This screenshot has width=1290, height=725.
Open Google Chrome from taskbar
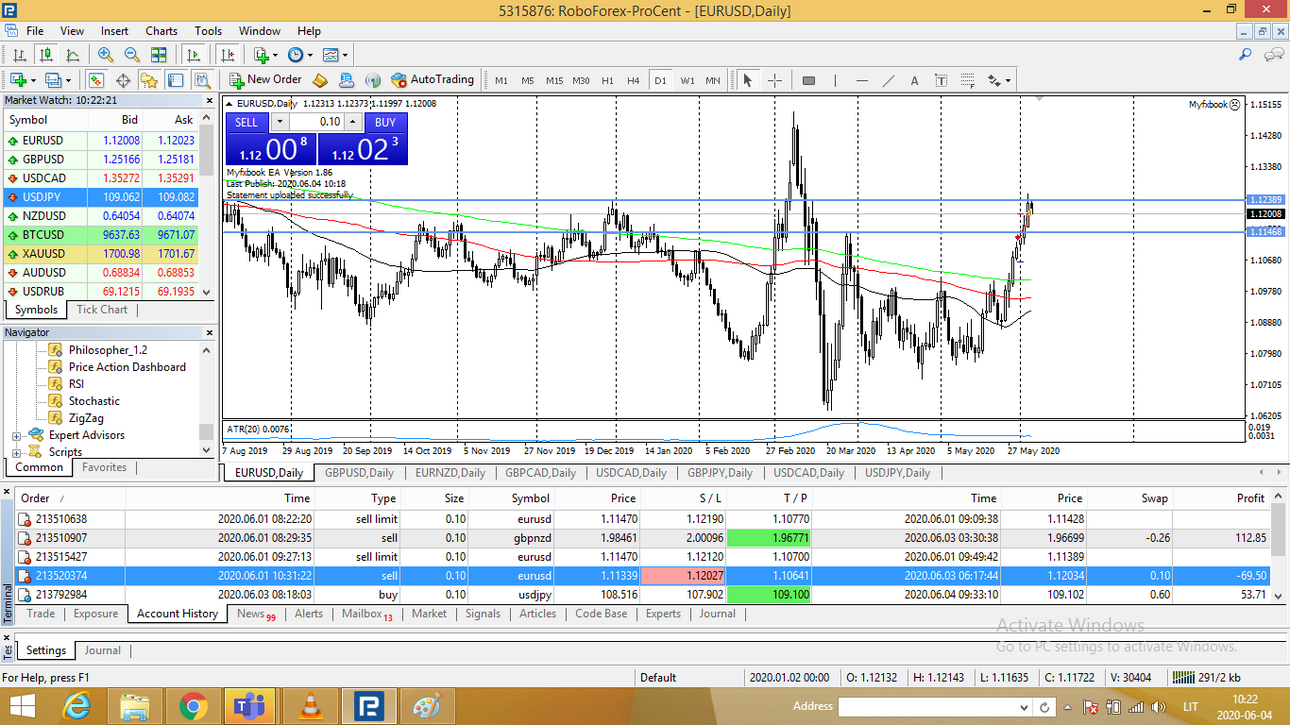point(193,706)
